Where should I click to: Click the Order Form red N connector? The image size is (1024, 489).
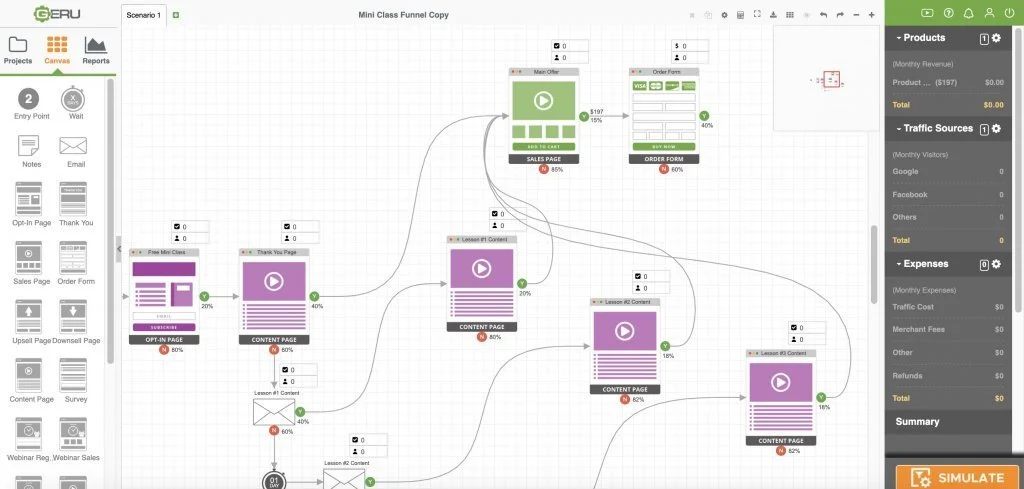click(664, 169)
